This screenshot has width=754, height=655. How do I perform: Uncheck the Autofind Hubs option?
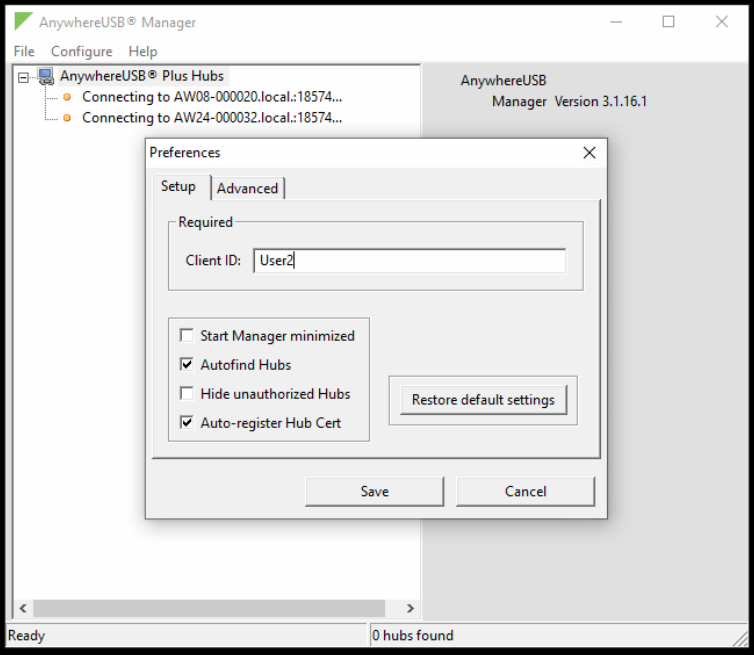(187, 364)
